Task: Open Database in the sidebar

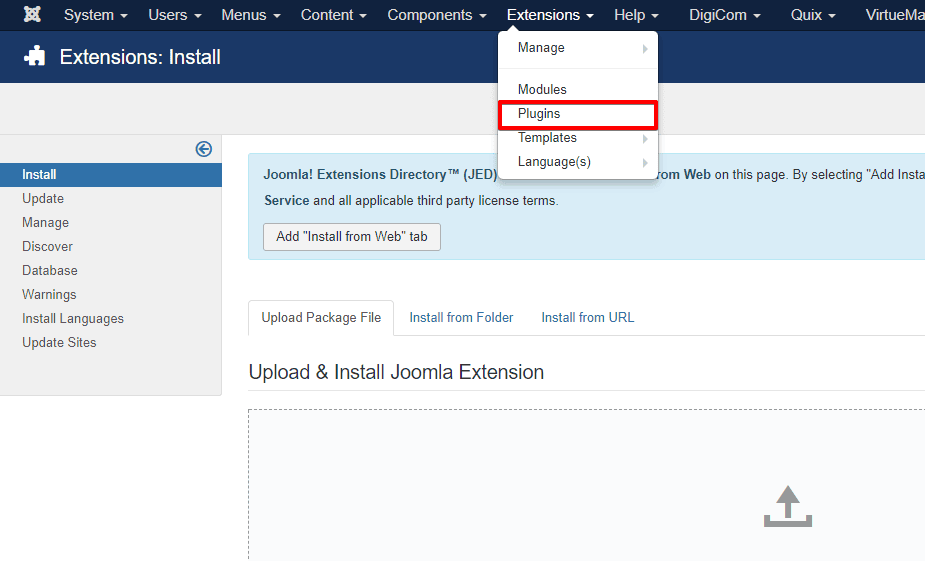Action: tap(50, 270)
